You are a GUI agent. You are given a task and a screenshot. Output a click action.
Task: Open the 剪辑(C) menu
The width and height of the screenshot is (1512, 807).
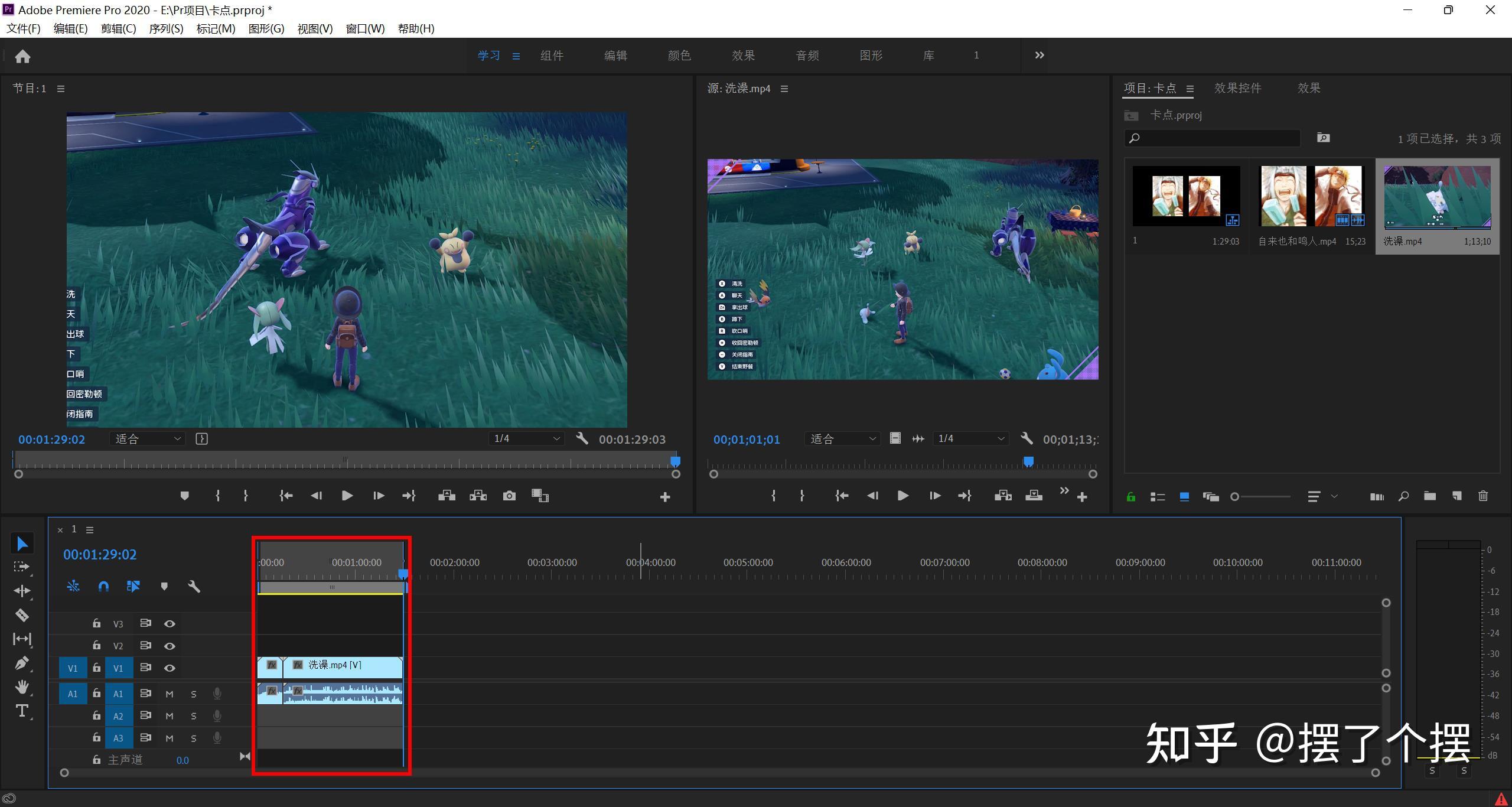coord(118,28)
